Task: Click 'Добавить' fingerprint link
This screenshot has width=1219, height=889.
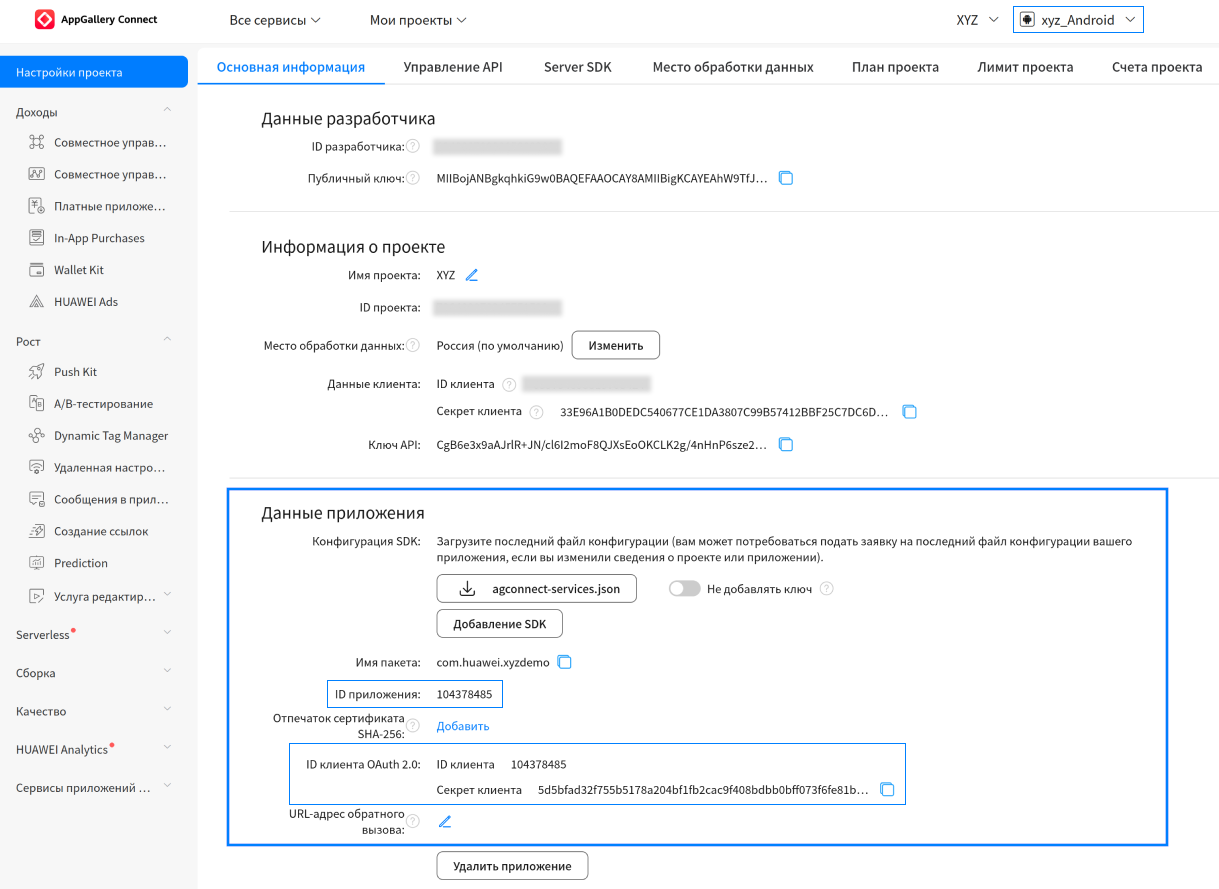Action: 463,726
